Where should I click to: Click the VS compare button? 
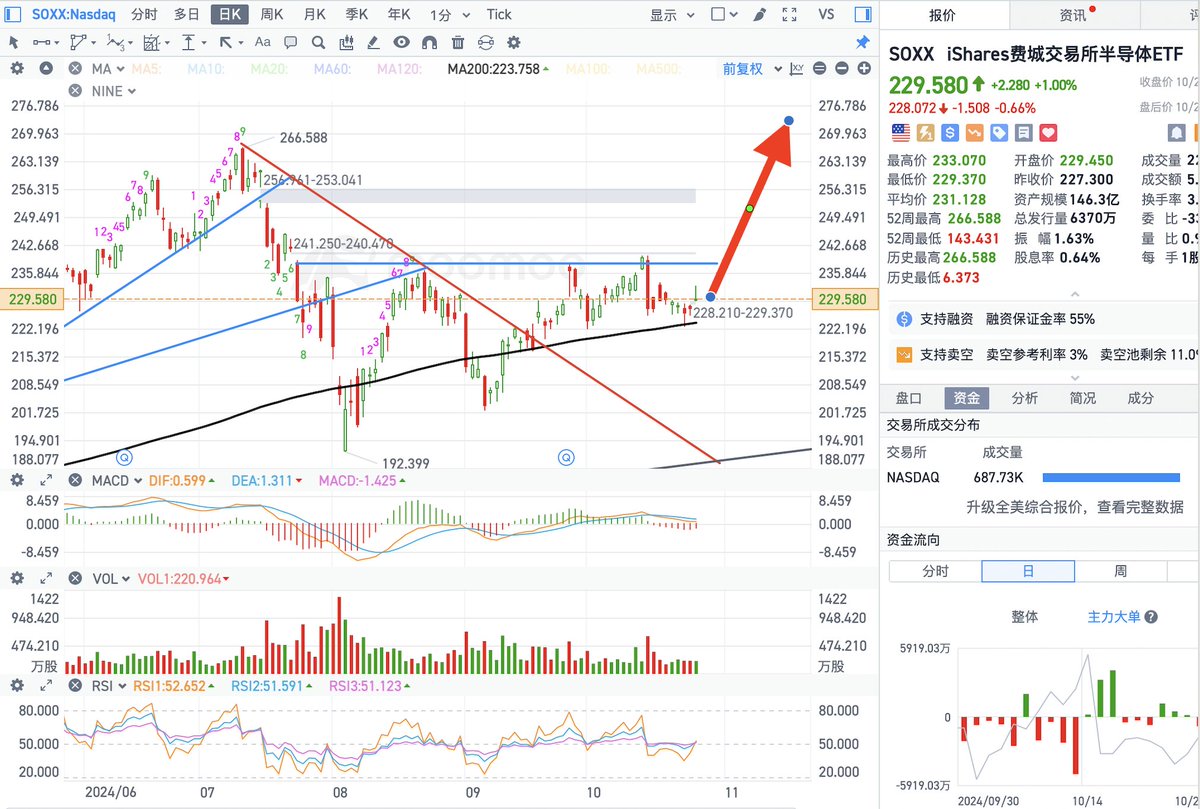826,14
